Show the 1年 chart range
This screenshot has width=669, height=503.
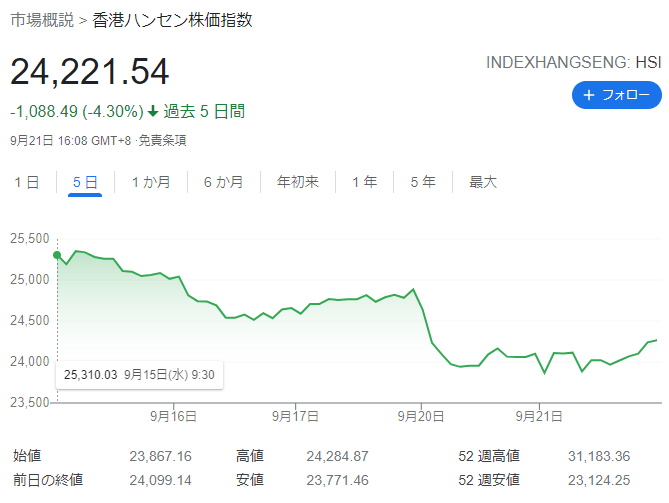[x=364, y=182]
